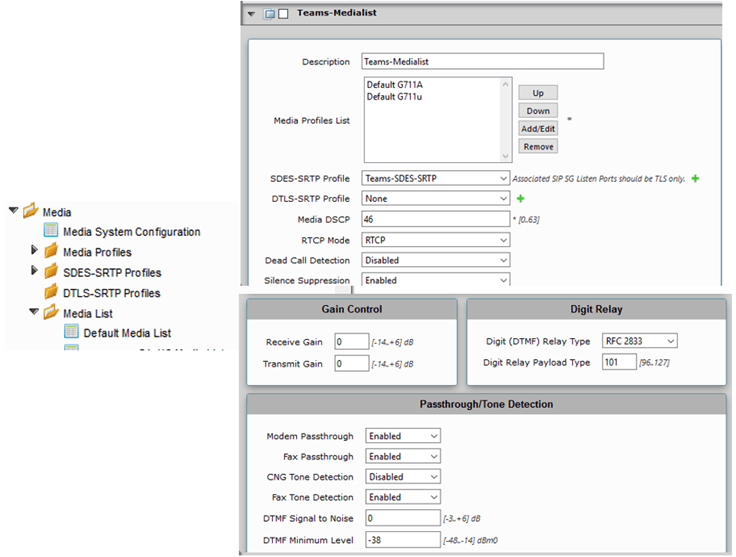Screen dimensions: 736x557
Task: Expand the Media Profiles tree node
Action: click(x=36, y=252)
